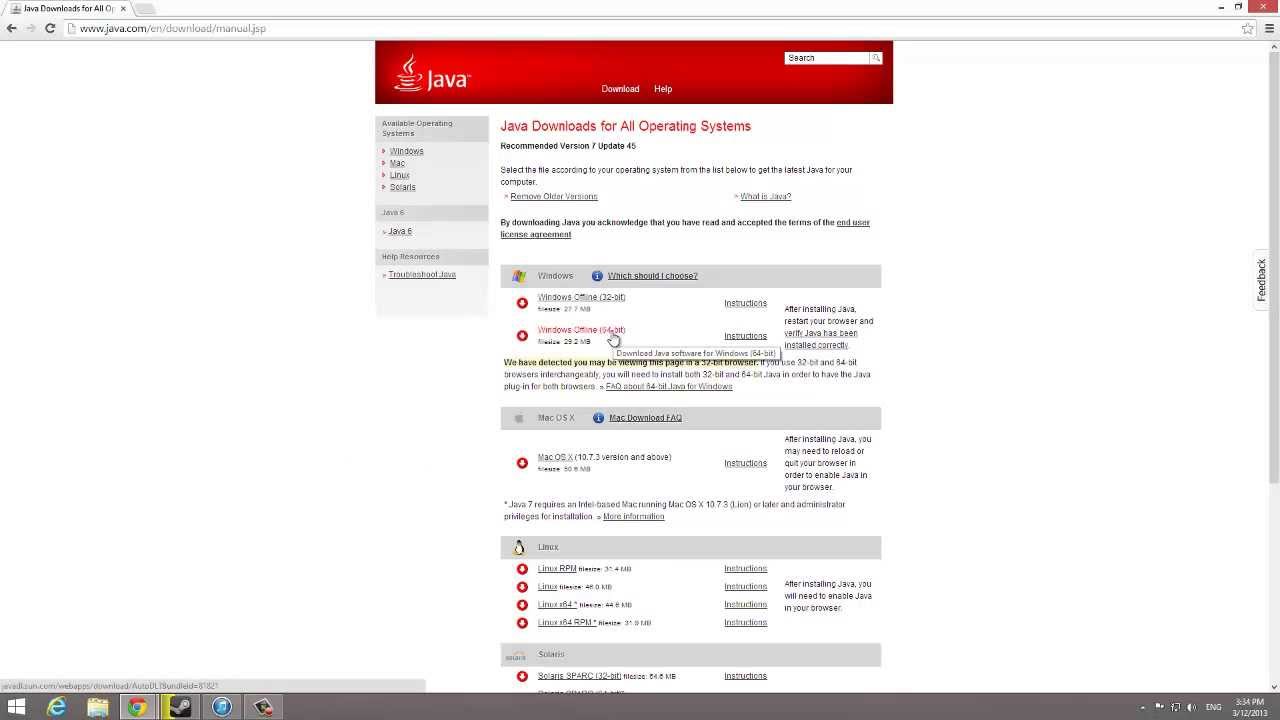
Task: Open Chrome menu button
Action: click(1270, 28)
